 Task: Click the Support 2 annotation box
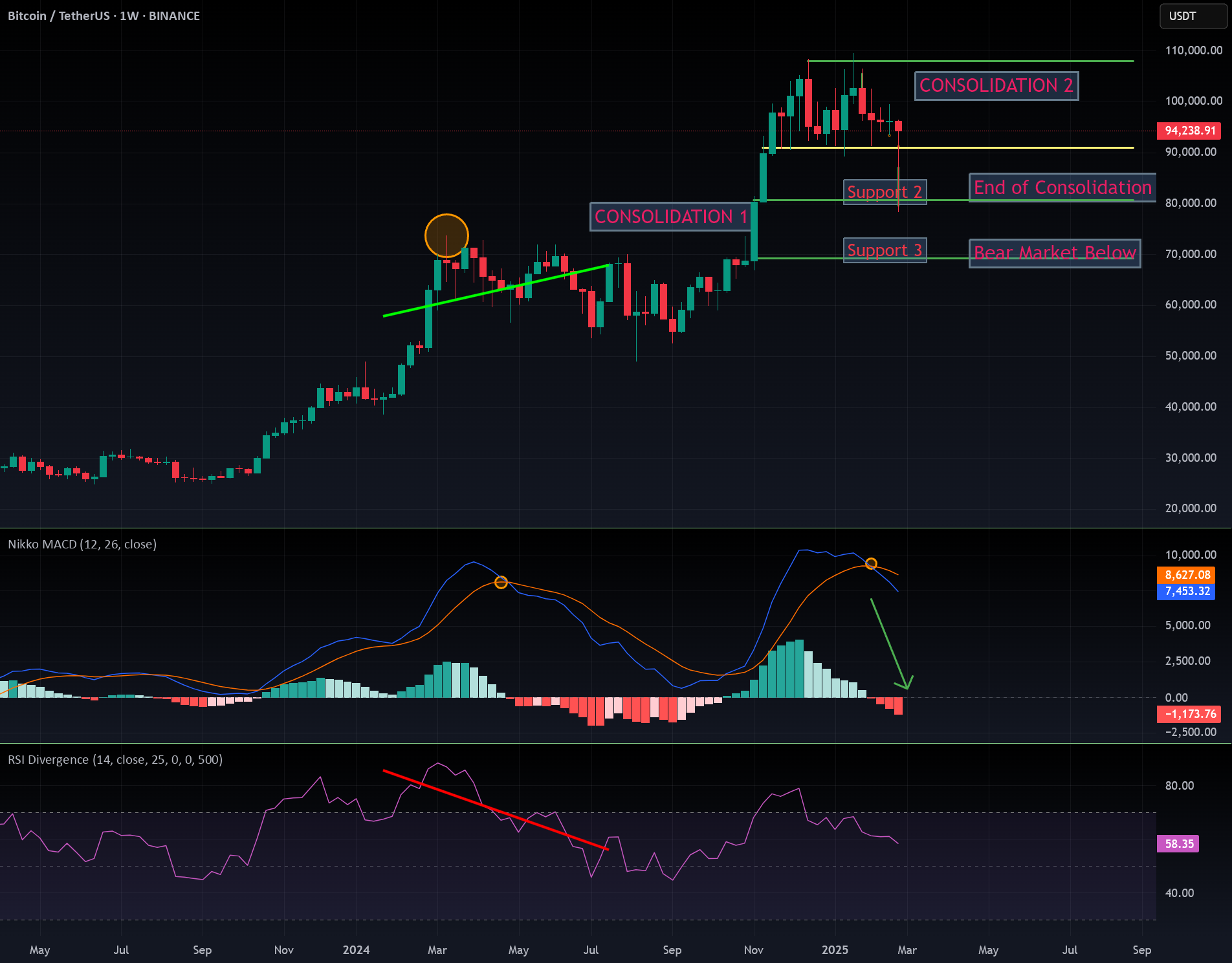click(x=885, y=192)
